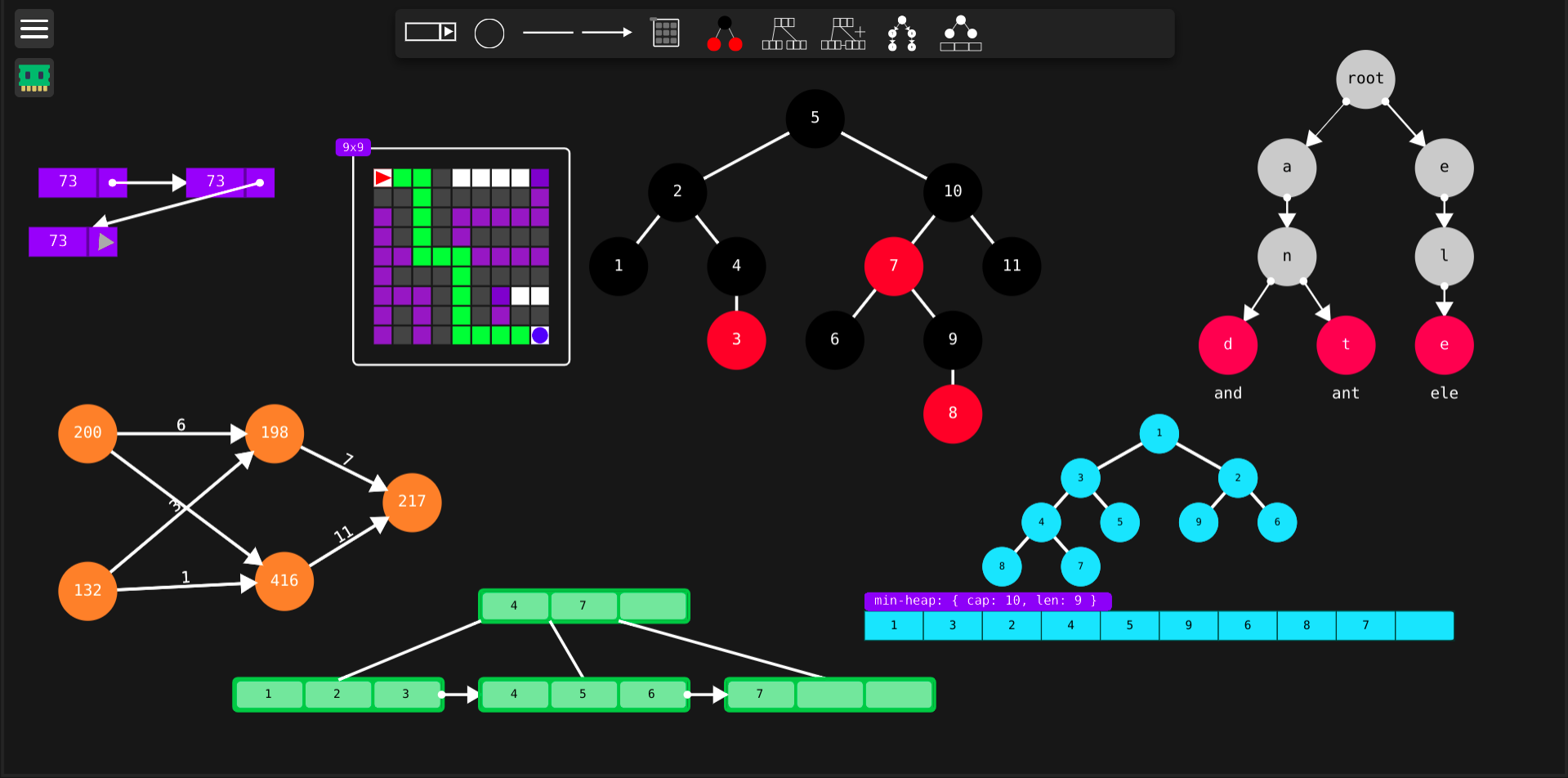Choose the undirected edge line tool
The width and height of the screenshot is (1568, 778).
point(547,33)
